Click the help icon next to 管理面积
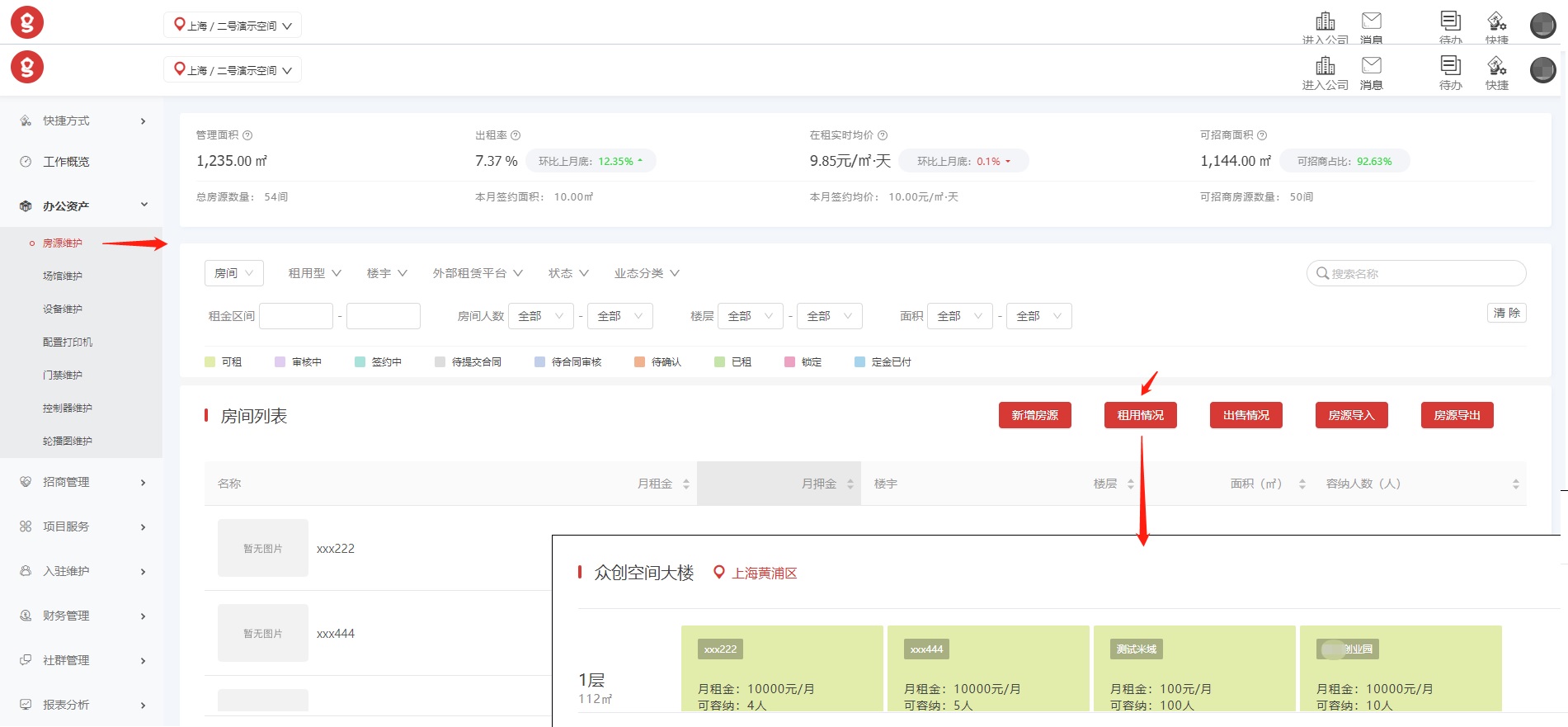1568x727 pixels. 247,135
